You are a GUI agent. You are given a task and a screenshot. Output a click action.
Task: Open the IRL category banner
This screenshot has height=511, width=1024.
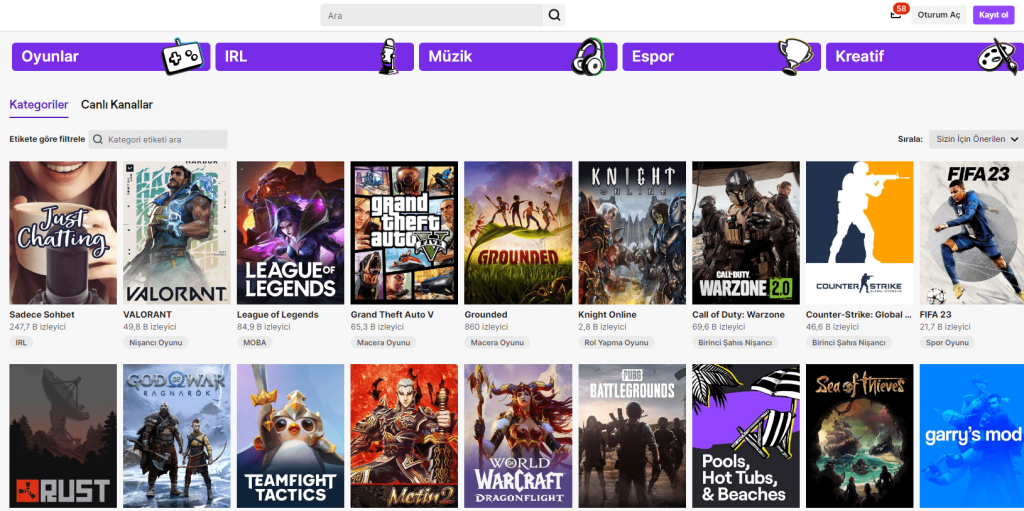pyautogui.click(x=315, y=57)
